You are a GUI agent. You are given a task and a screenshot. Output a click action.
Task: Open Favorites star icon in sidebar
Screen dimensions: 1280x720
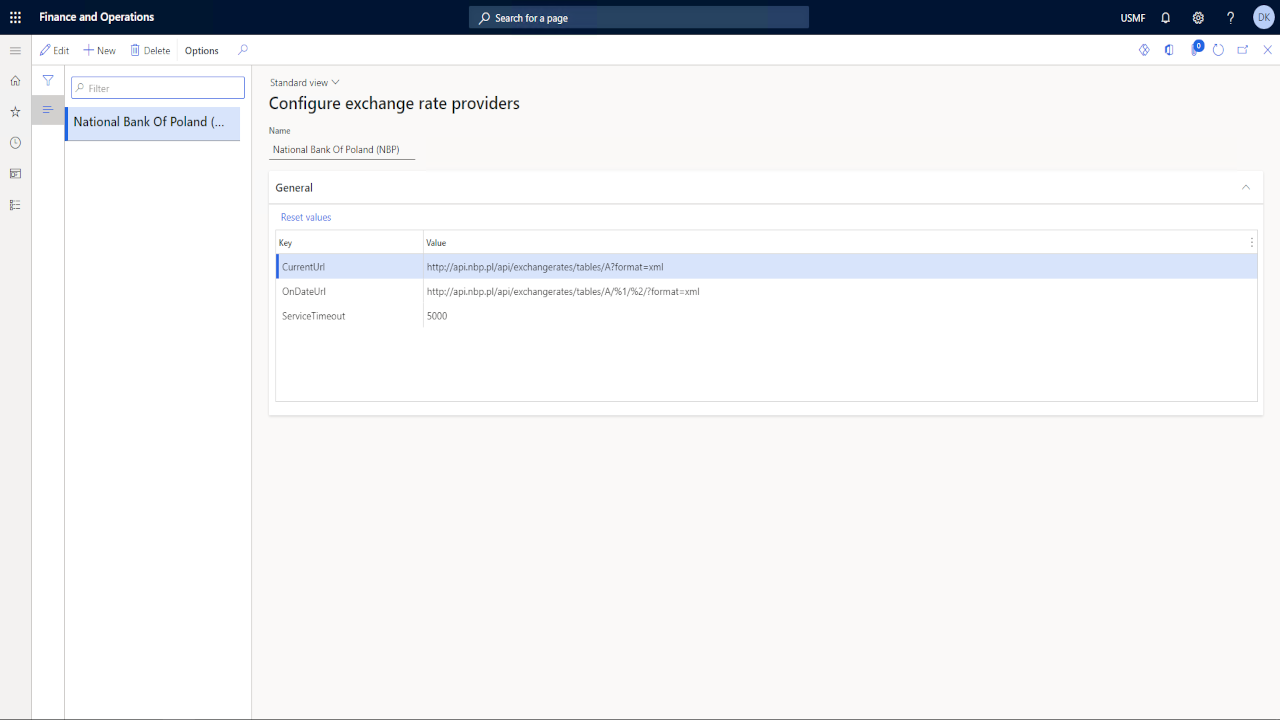pos(15,112)
